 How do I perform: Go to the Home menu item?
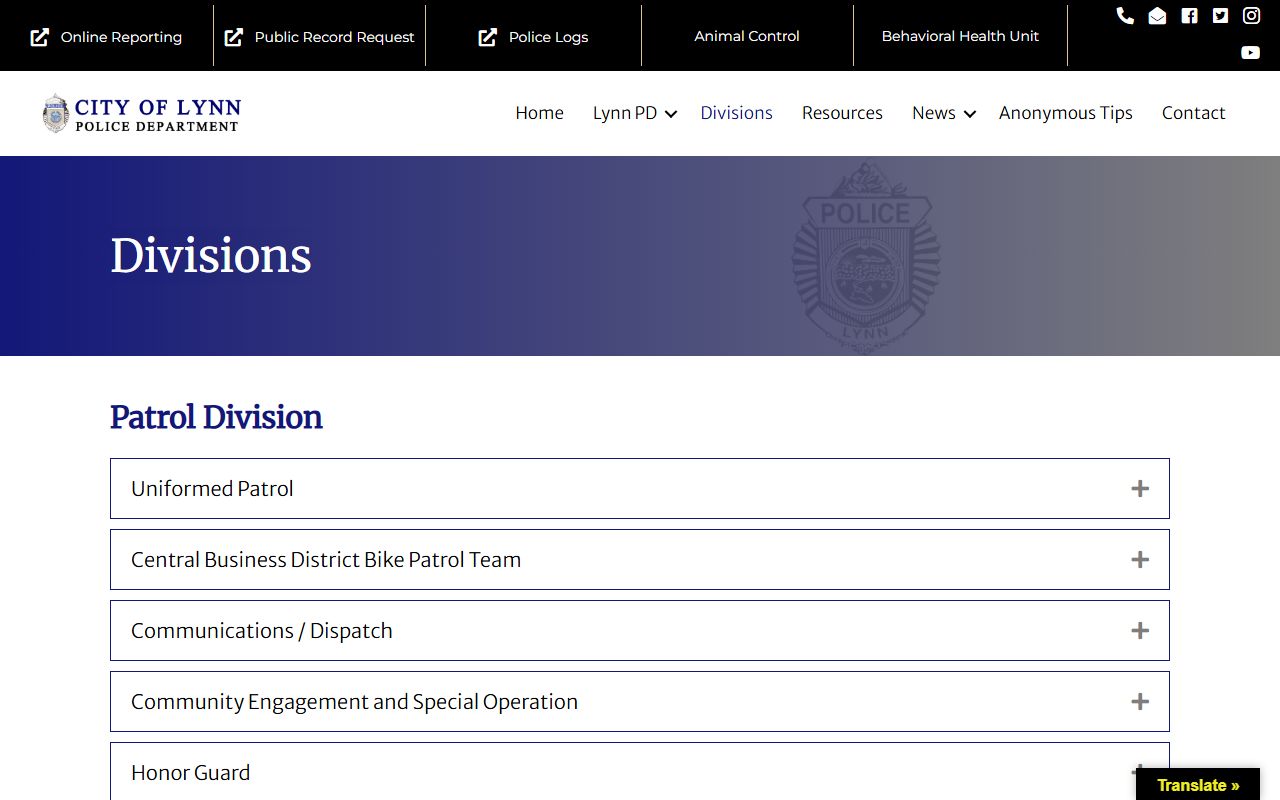tap(539, 113)
